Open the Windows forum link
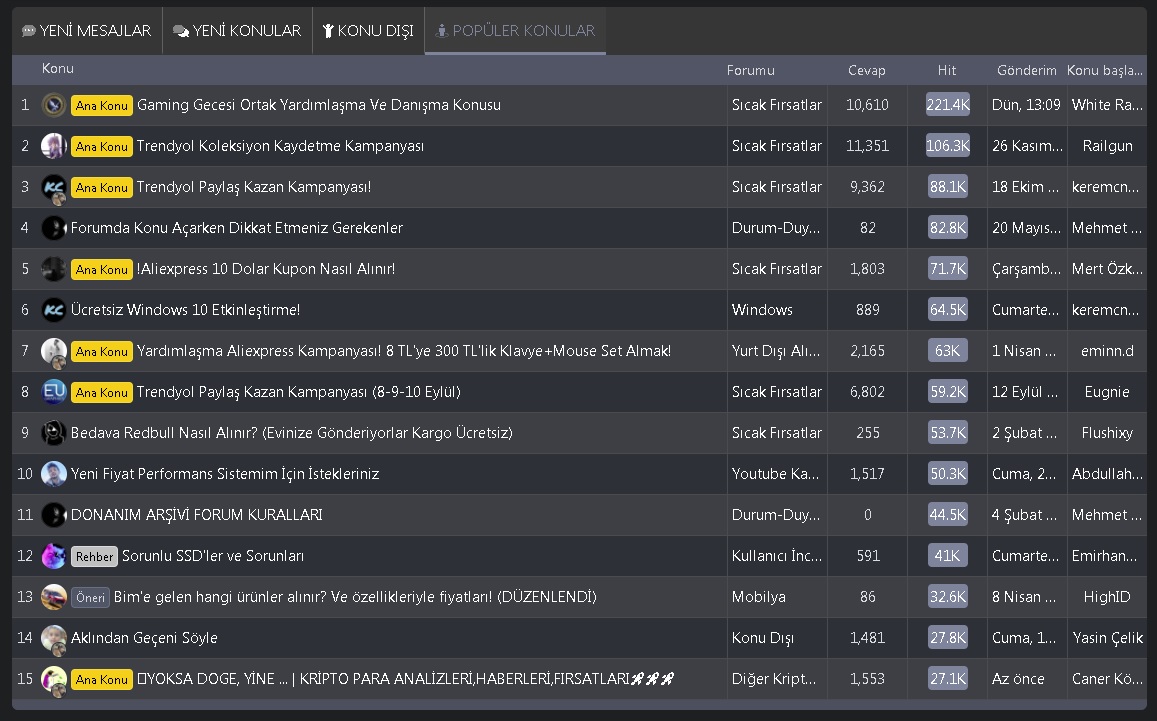 pos(762,310)
